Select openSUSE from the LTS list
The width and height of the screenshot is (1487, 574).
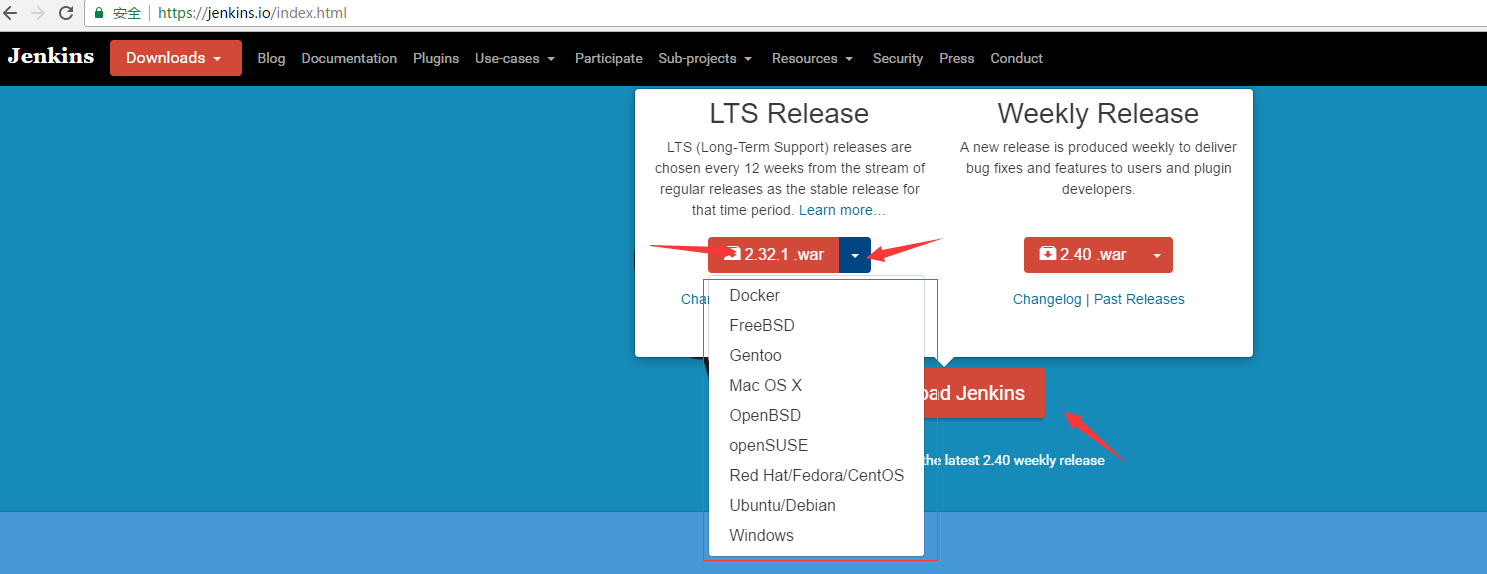pyautogui.click(x=816, y=446)
